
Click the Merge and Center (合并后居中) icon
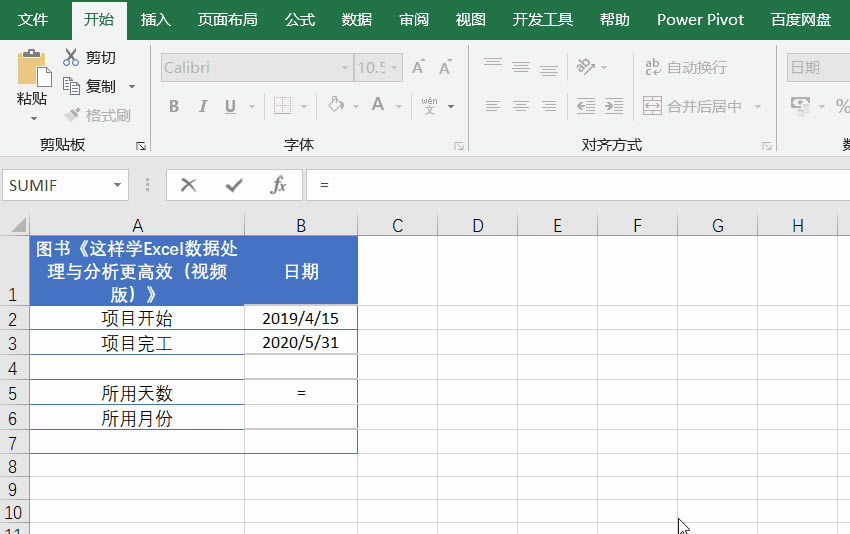(652, 106)
